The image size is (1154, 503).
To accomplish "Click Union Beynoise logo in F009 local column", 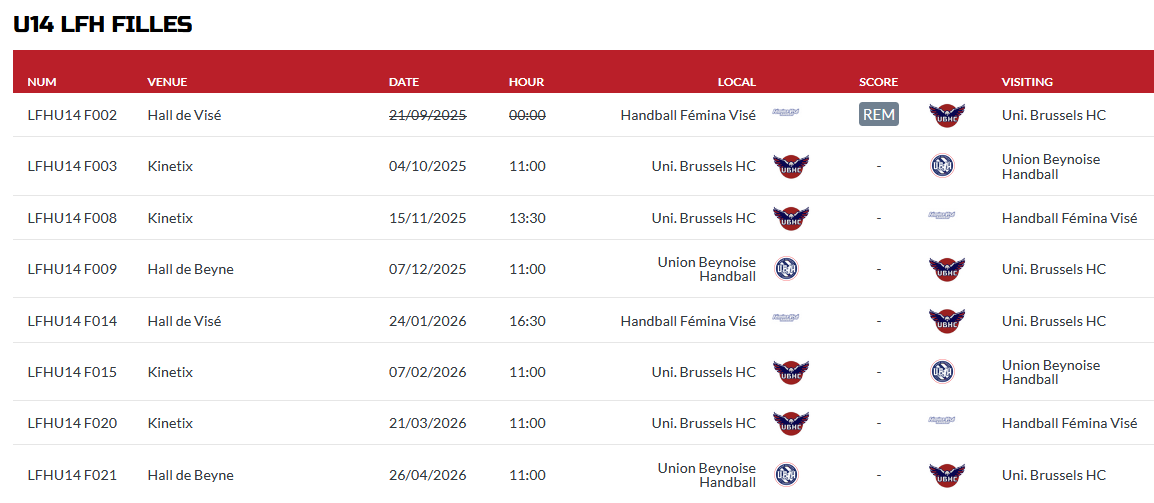I will click(787, 269).
